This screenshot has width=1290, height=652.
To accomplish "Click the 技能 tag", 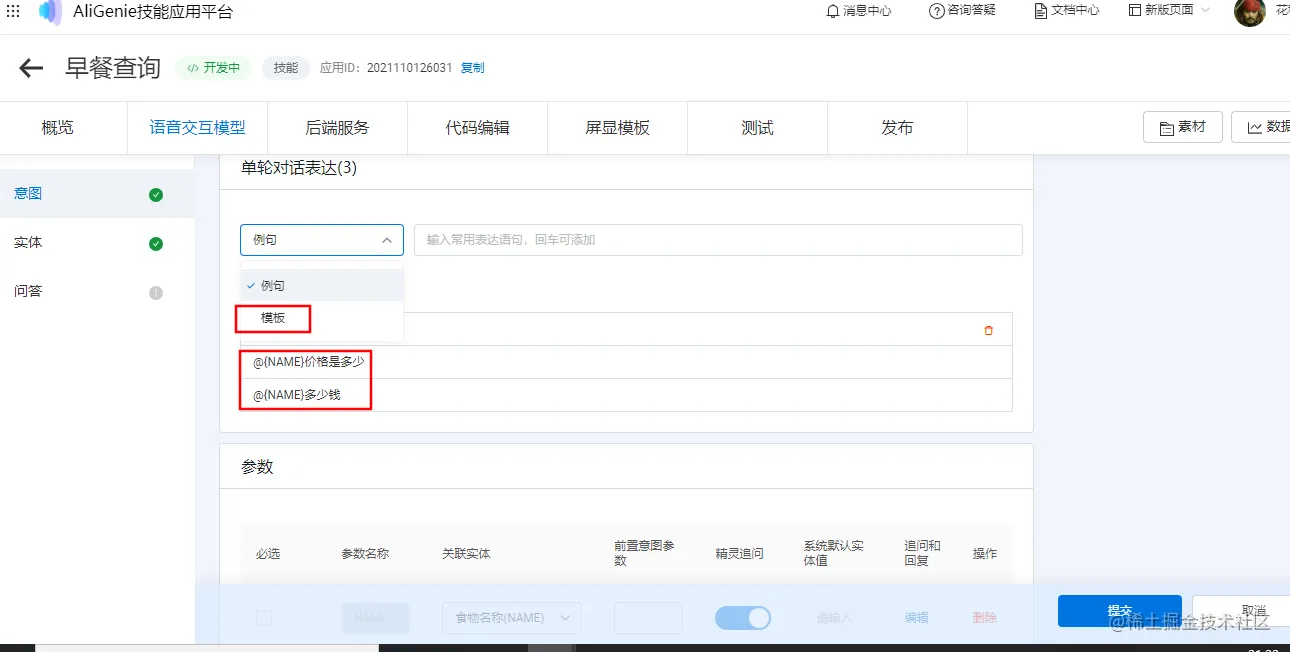I will coord(286,68).
